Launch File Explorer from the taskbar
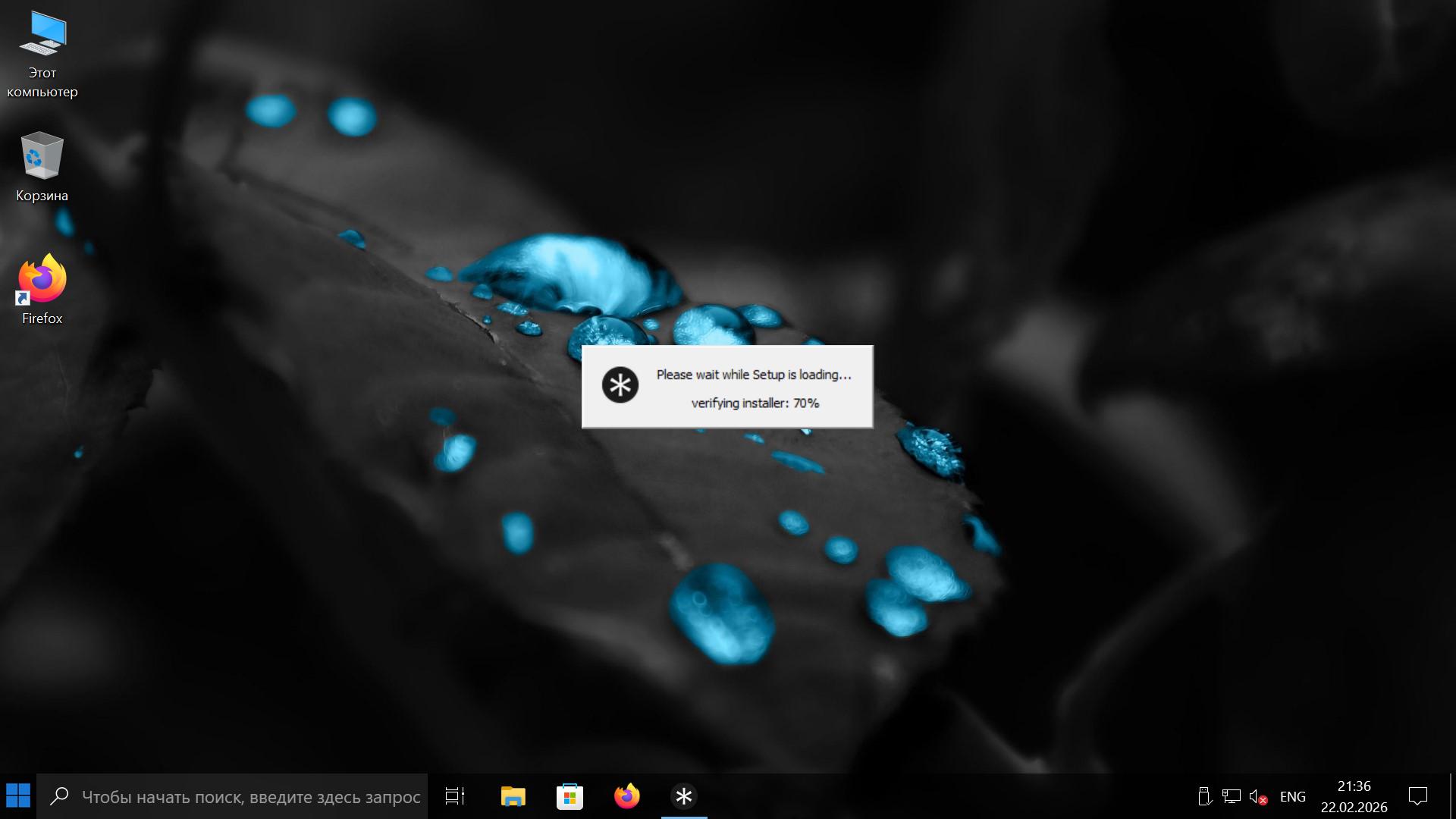Viewport: 1456px width, 819px height. tap(513, 796)
